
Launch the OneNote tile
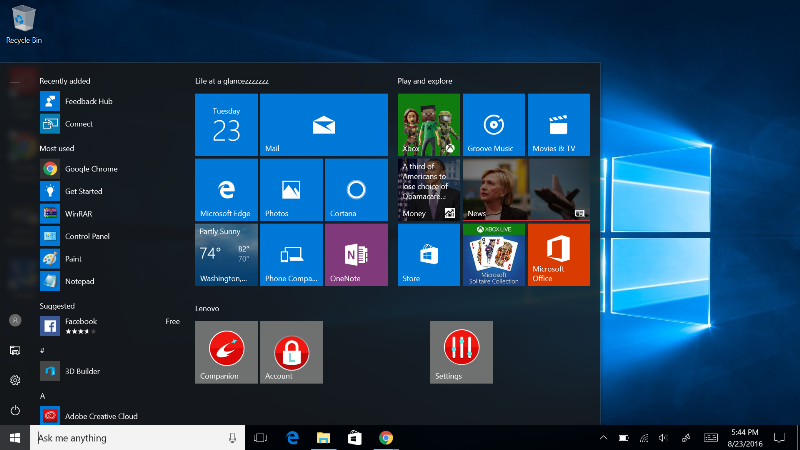click(x=356, y=255)
